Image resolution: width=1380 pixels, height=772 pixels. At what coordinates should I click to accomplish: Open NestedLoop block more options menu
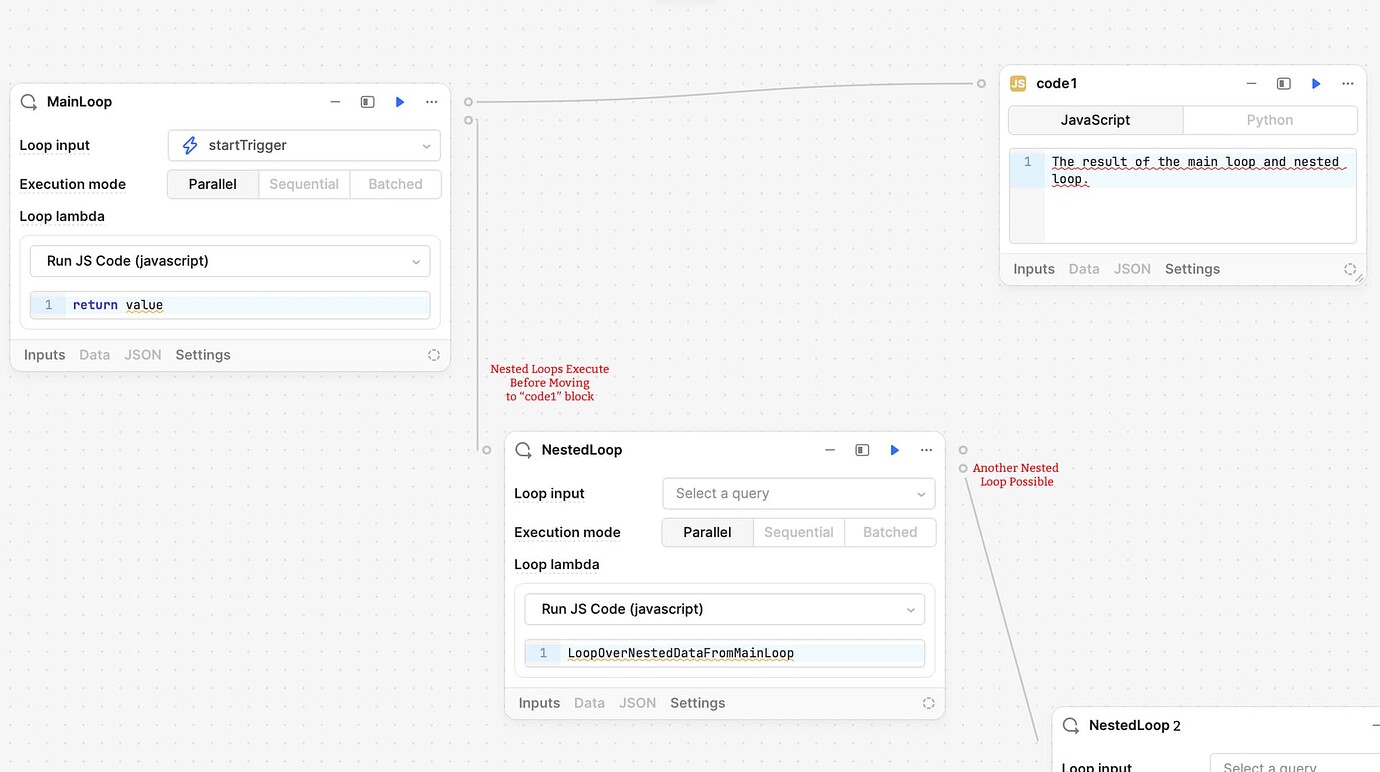(x=927, y=450)
